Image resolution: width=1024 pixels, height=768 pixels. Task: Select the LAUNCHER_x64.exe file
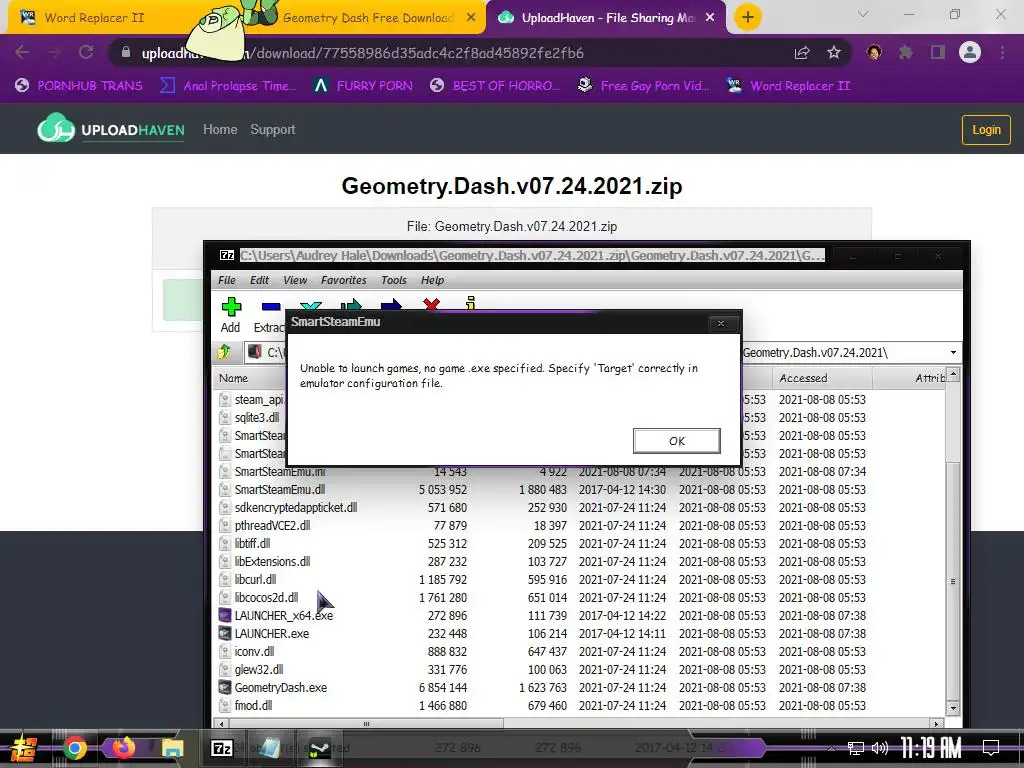283,616
